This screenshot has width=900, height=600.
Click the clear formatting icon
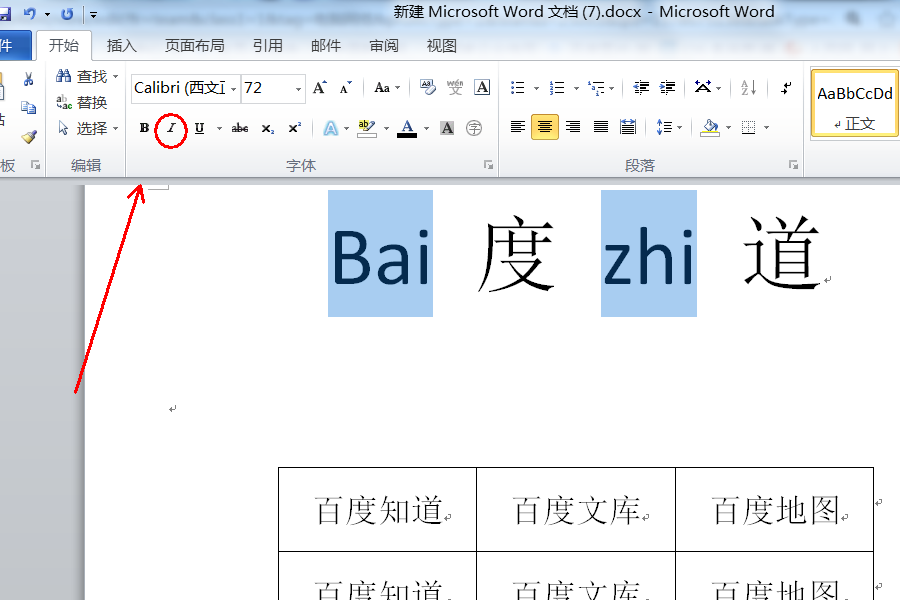(427, 87)
